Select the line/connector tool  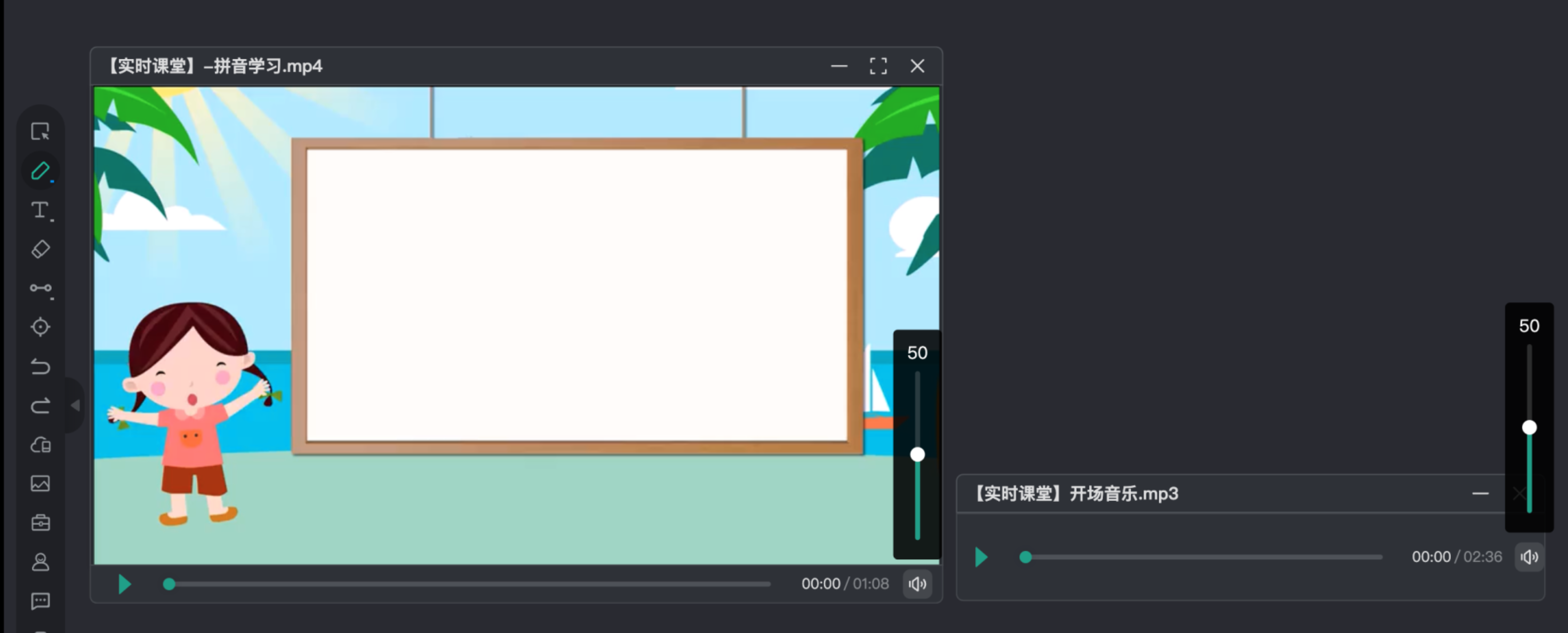(x=40, y=288)
